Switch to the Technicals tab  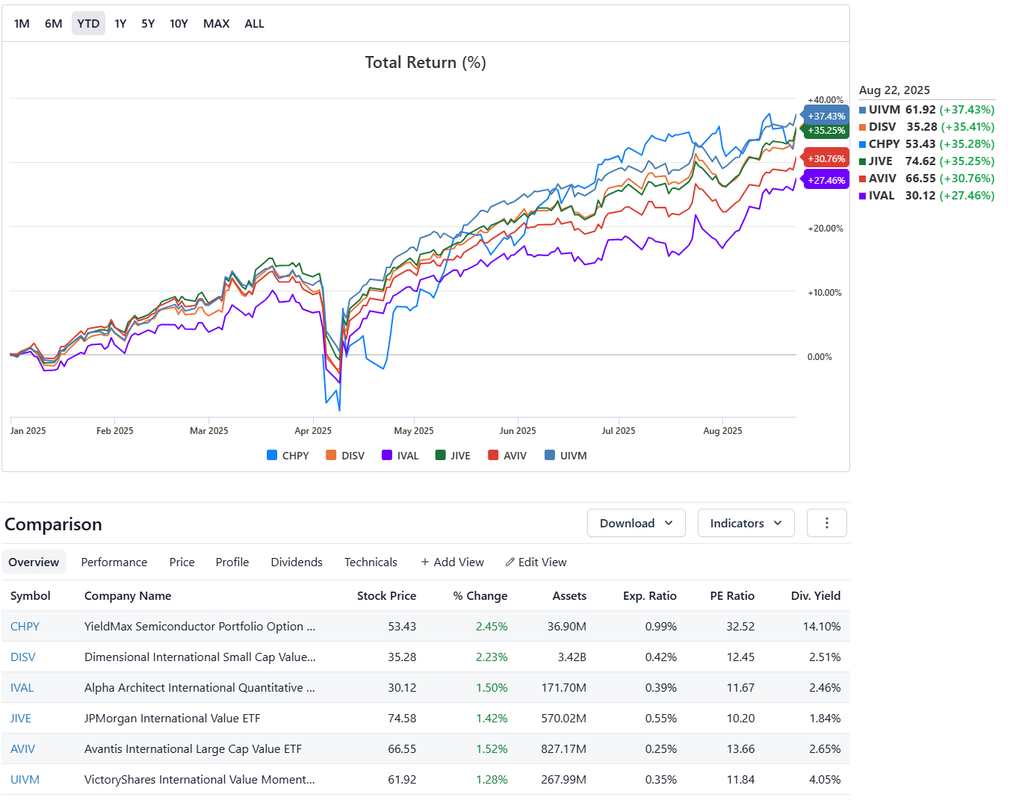[370, 562]
